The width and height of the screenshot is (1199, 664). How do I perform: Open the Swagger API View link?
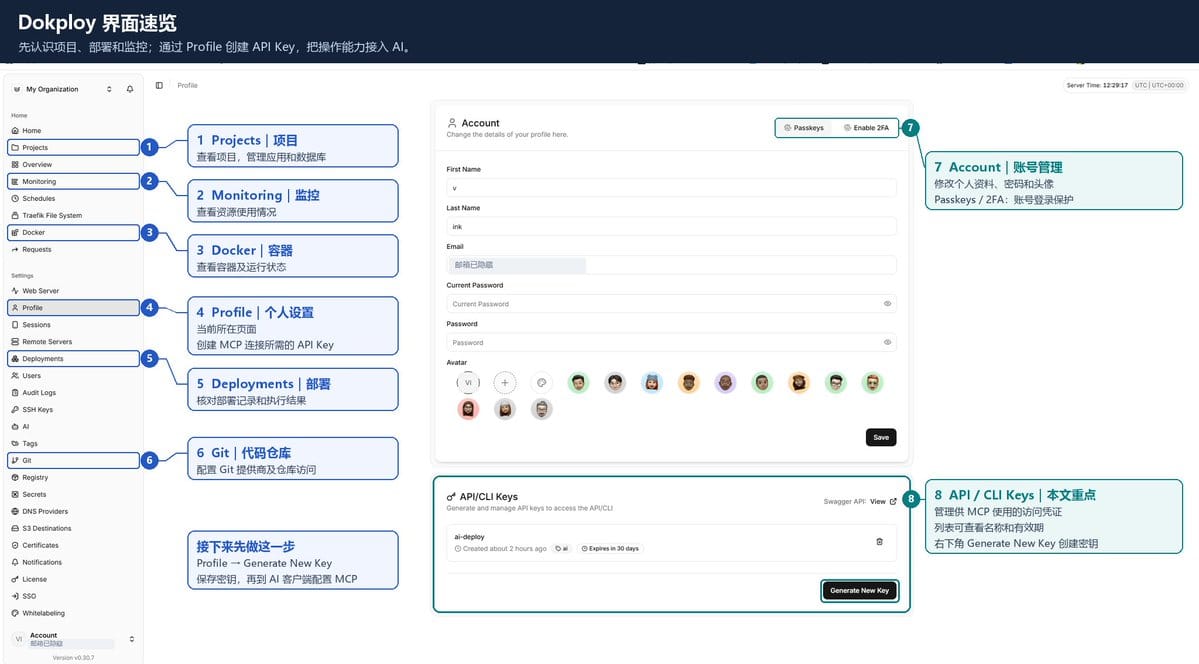882,502
